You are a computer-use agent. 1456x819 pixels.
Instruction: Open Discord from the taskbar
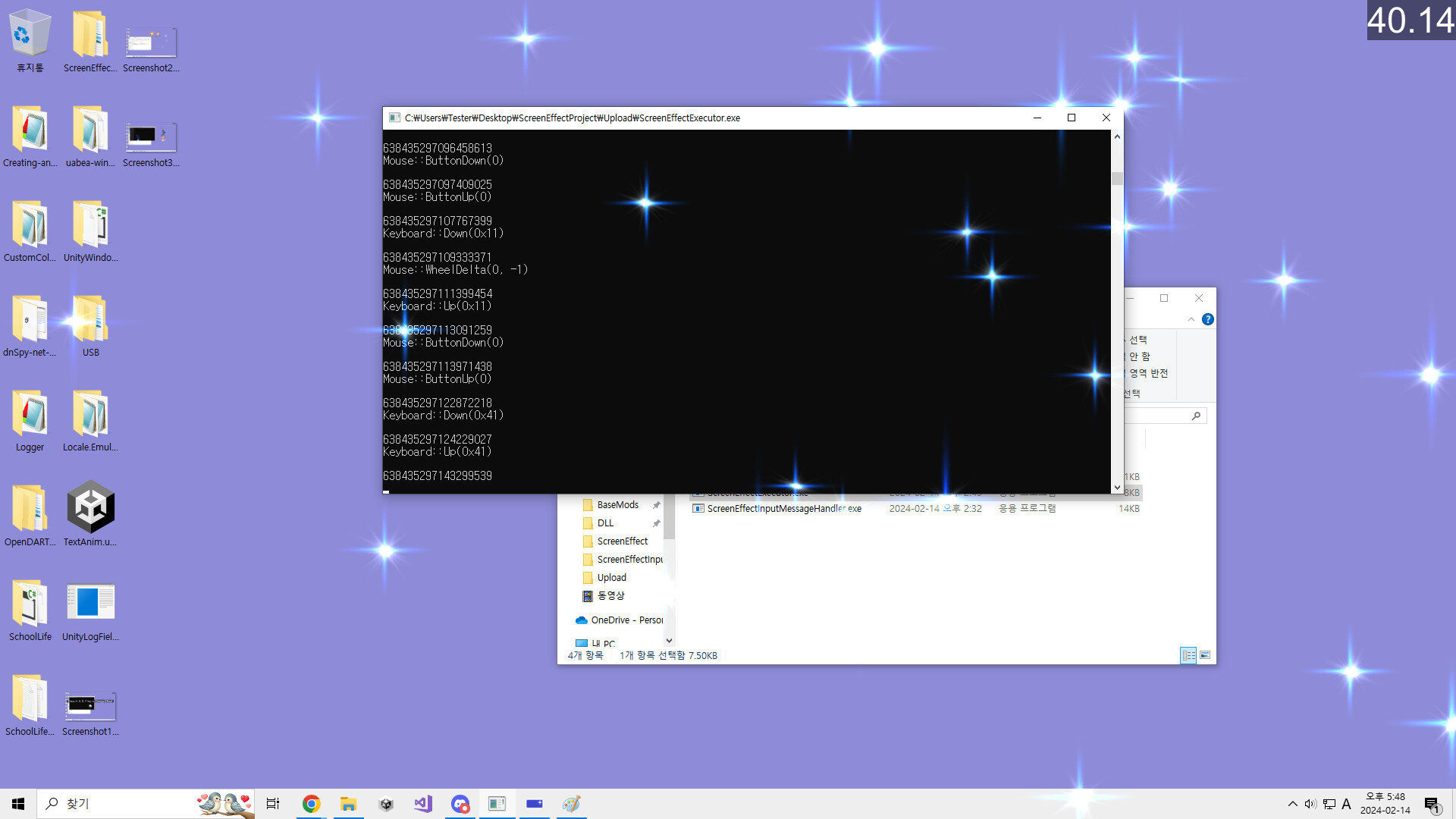460,803
